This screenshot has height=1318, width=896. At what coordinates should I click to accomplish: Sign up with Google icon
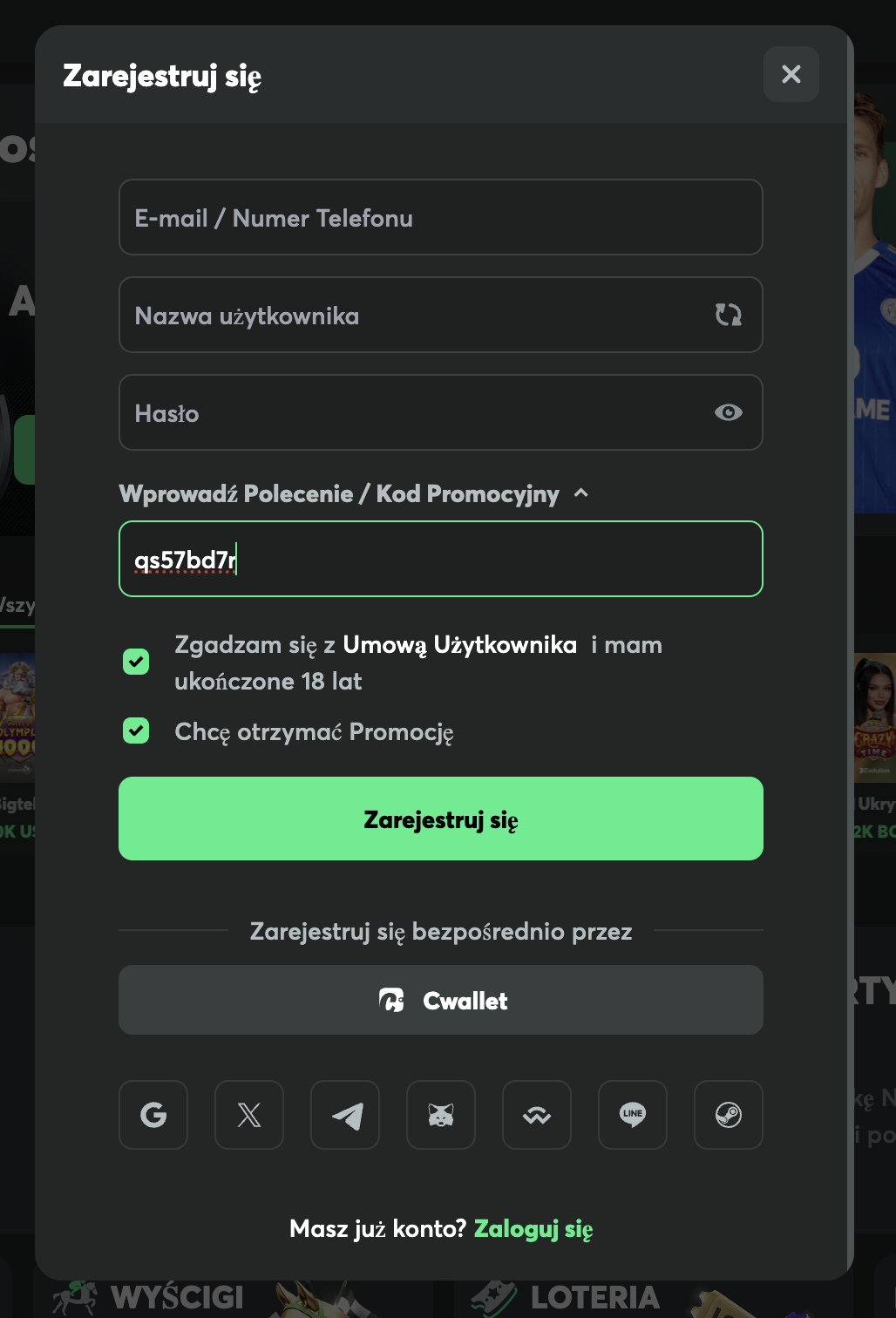tap(153, 1115)
